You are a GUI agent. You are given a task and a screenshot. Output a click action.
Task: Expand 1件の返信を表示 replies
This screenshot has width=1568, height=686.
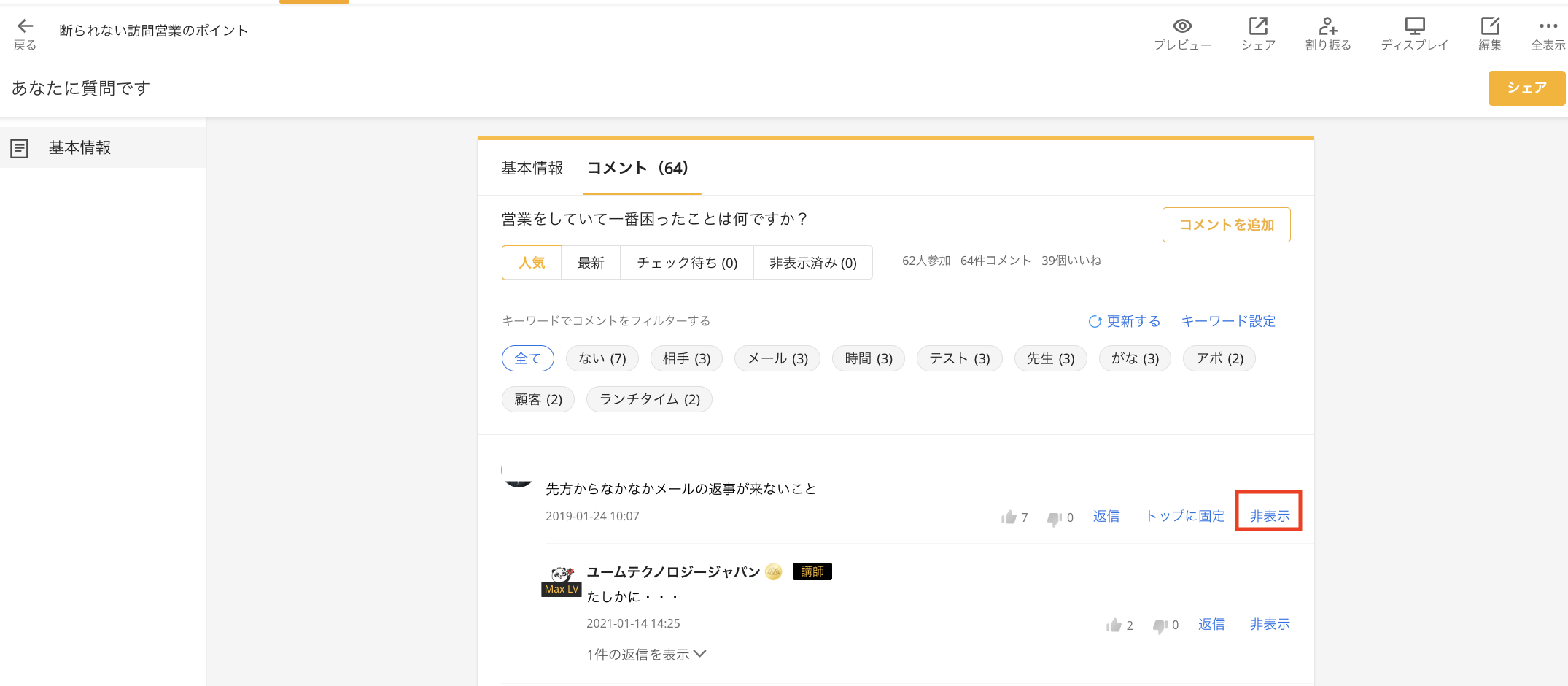click(x=646, y=655)
